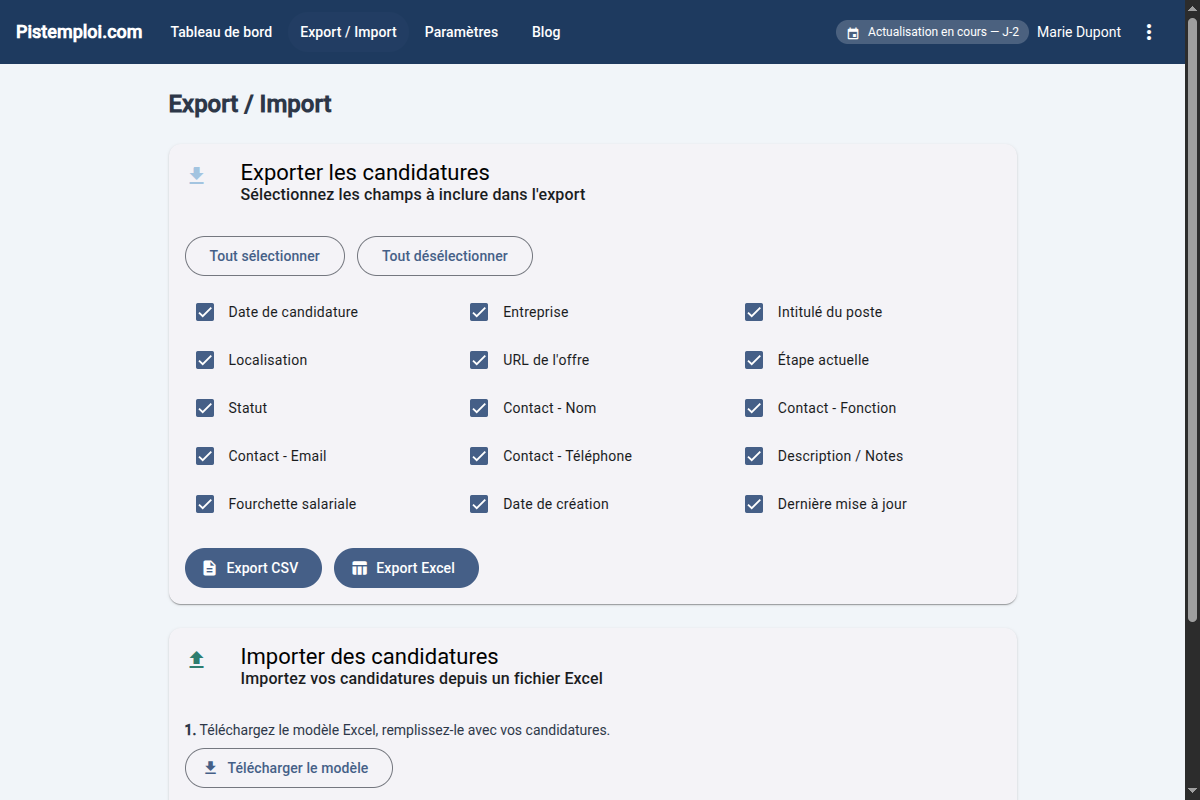Screen dimensions: 1200x800
Task: Click the CSV document icon on Export CSV
Action: (210, 567)
